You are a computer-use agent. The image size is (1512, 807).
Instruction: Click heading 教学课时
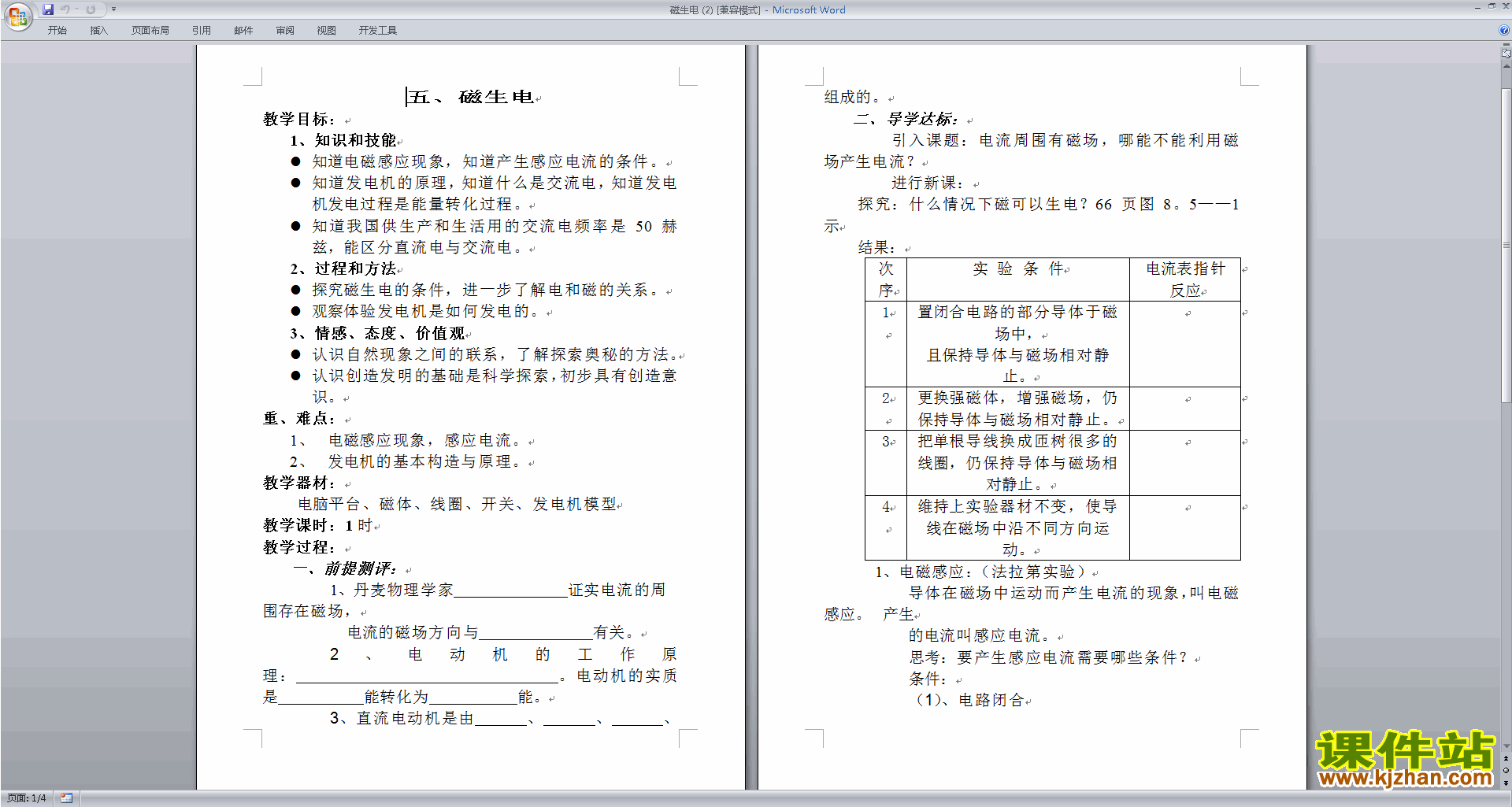click(x=317, y=525)
